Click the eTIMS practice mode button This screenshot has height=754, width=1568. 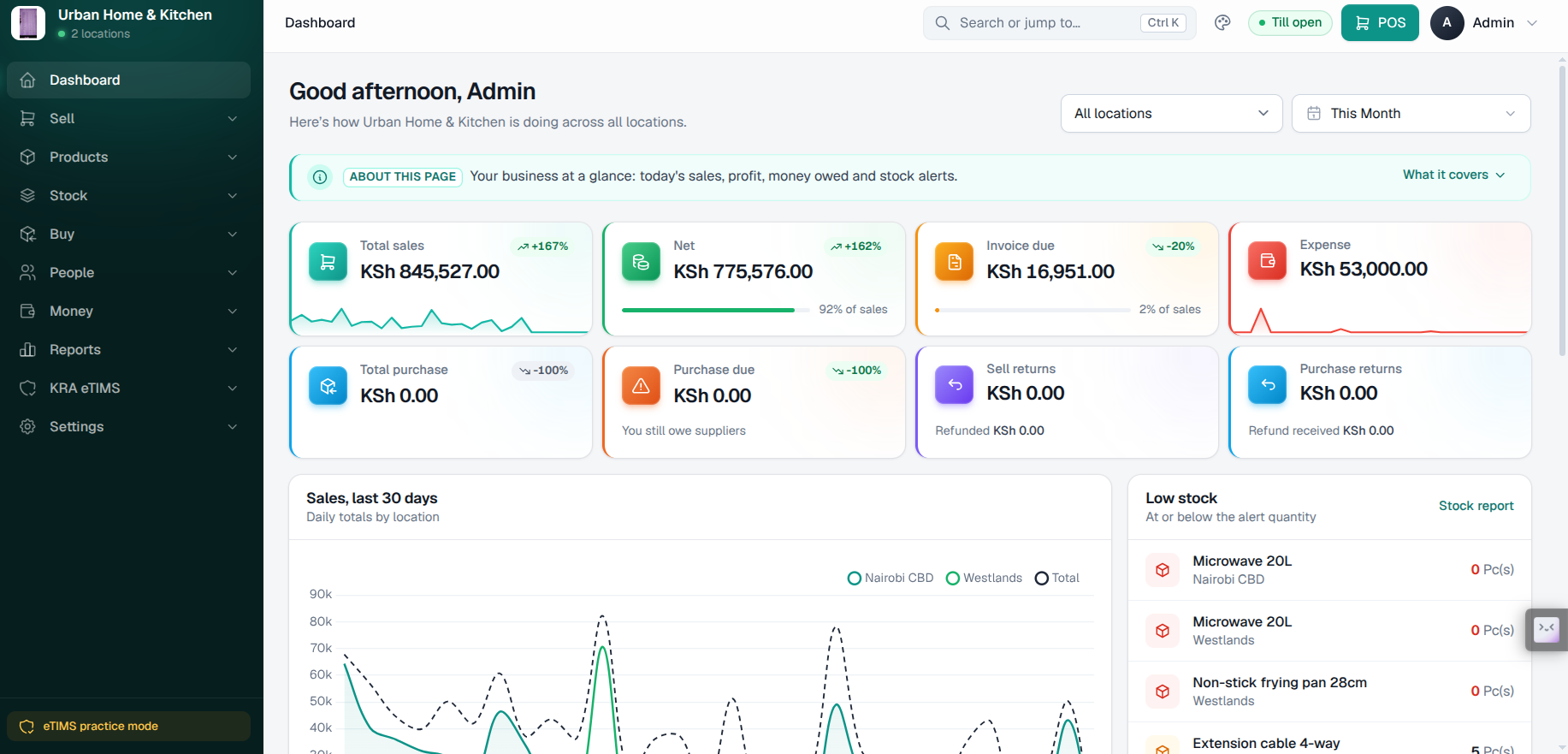128,727
